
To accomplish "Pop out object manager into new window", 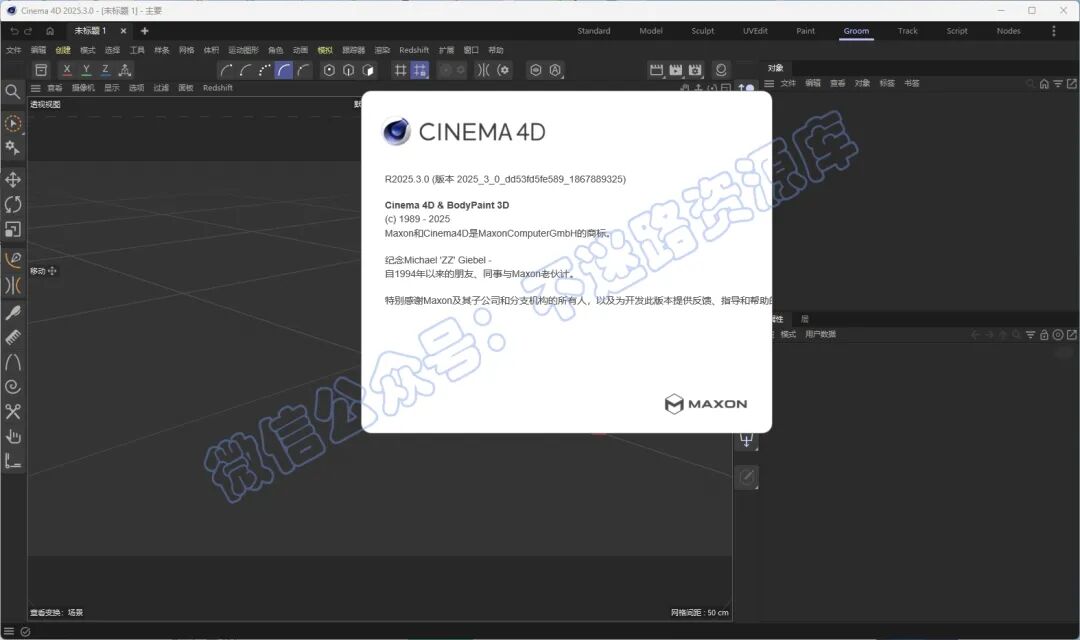I will [x=1072, y=83].
